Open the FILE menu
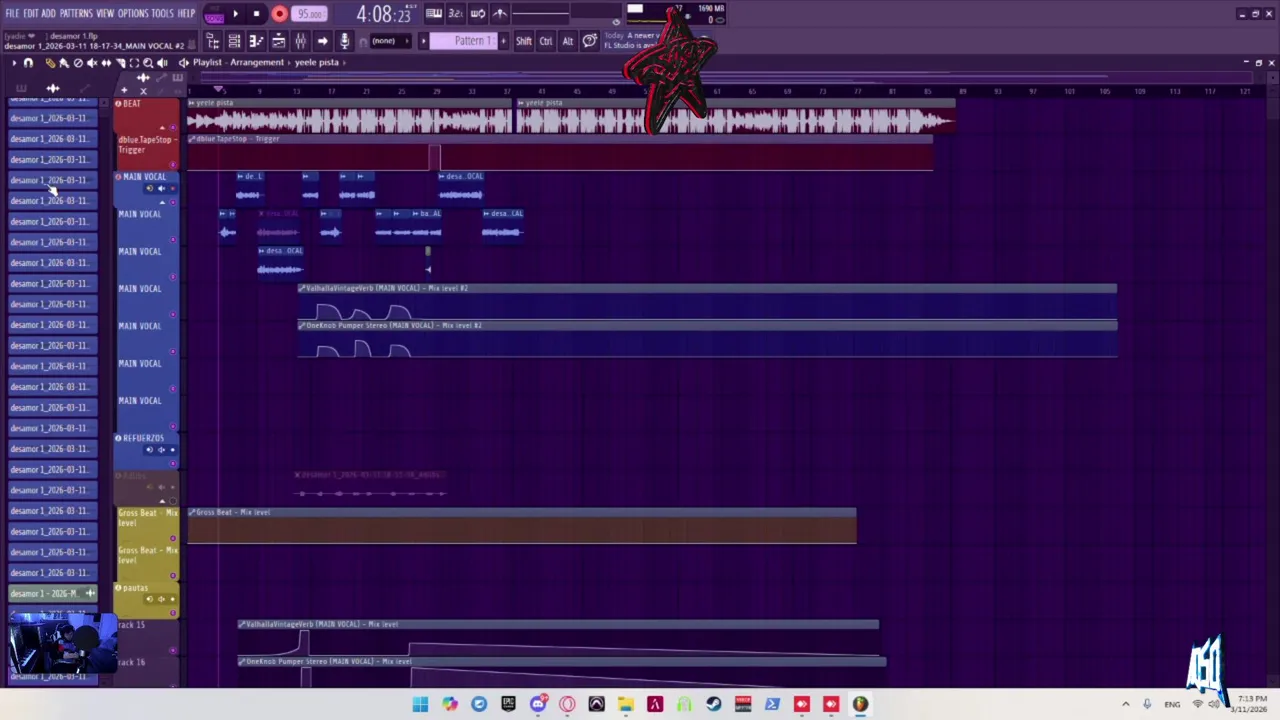Image resolution: width=1280 pixels, height=720 pixels. 12,13
